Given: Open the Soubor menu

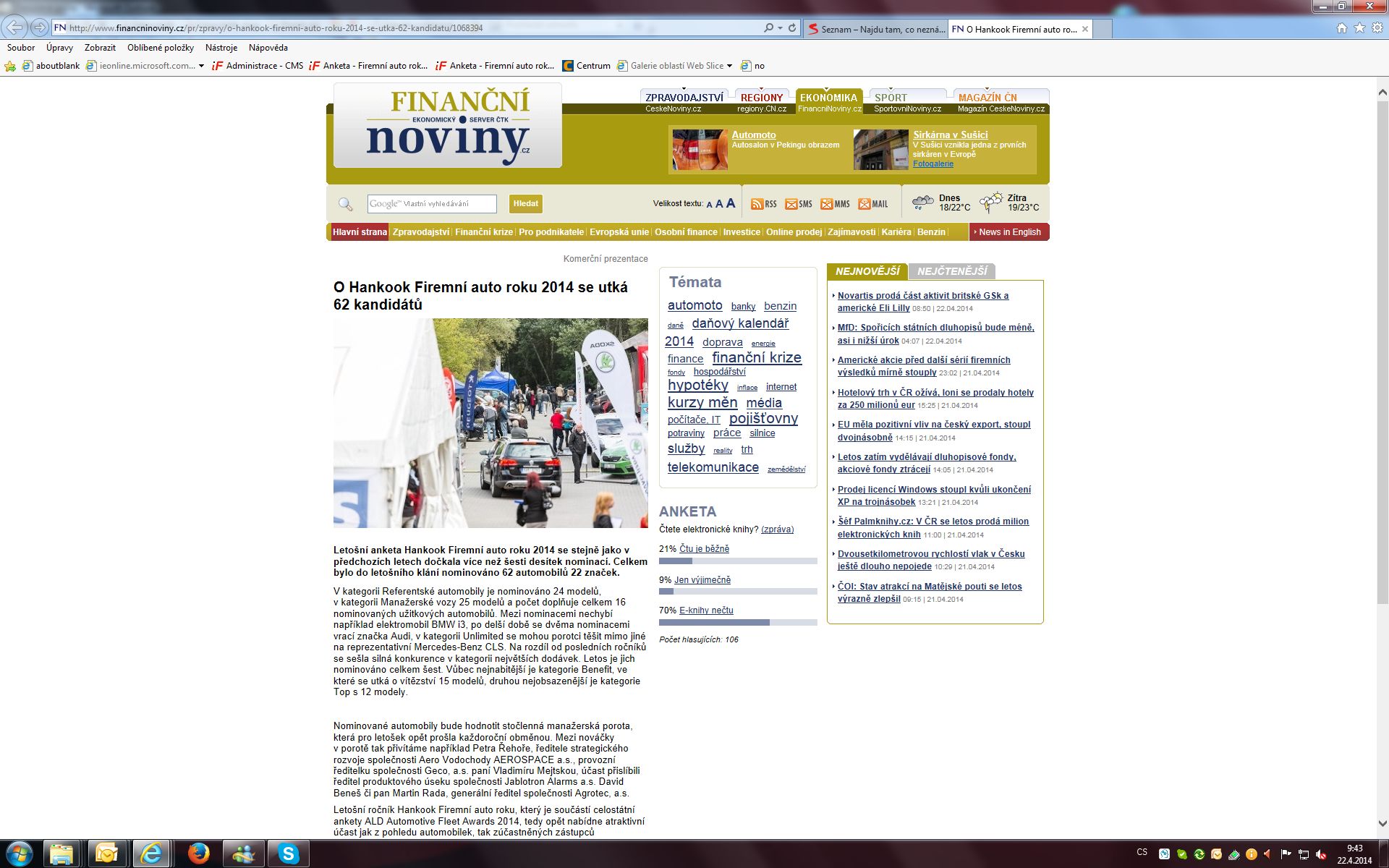Looking at the screenshot, I should click(21, 48).
